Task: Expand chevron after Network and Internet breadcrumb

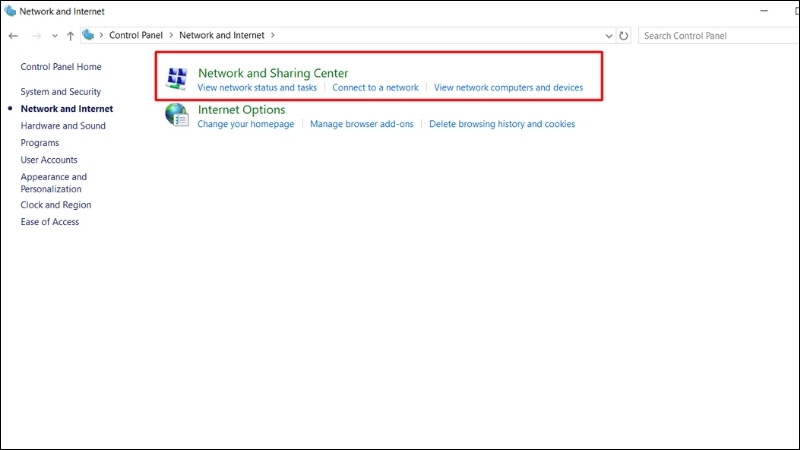Action: point(272,35)
